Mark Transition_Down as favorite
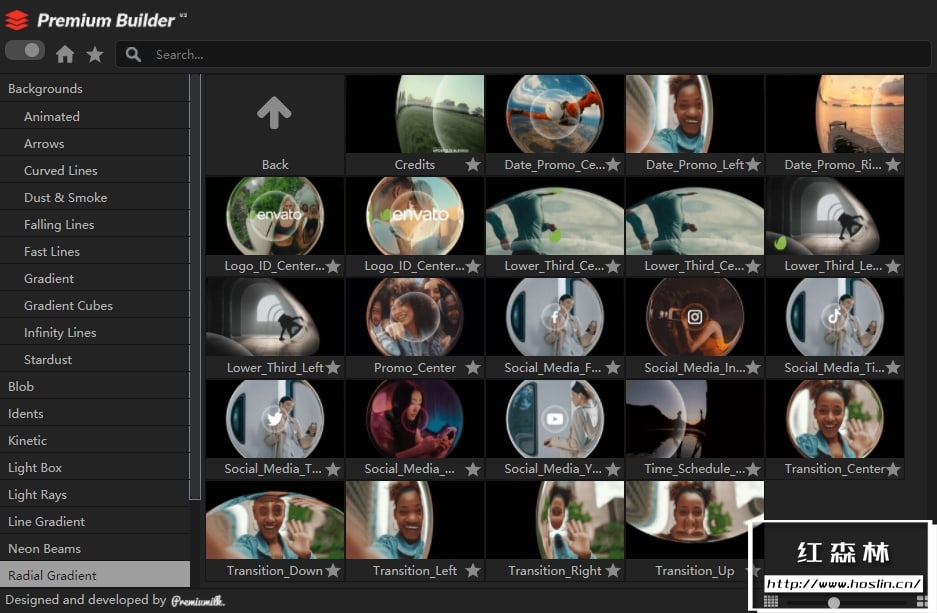Viewport: 937px width, 613px height. point(333,571)
